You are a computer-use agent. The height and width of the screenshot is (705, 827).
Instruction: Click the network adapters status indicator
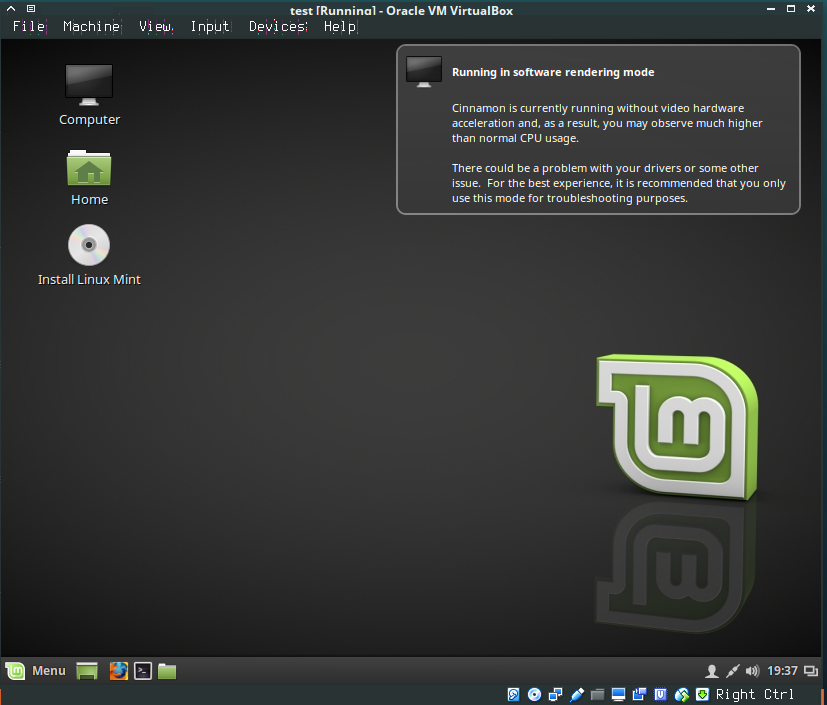(x=555, y=694)
